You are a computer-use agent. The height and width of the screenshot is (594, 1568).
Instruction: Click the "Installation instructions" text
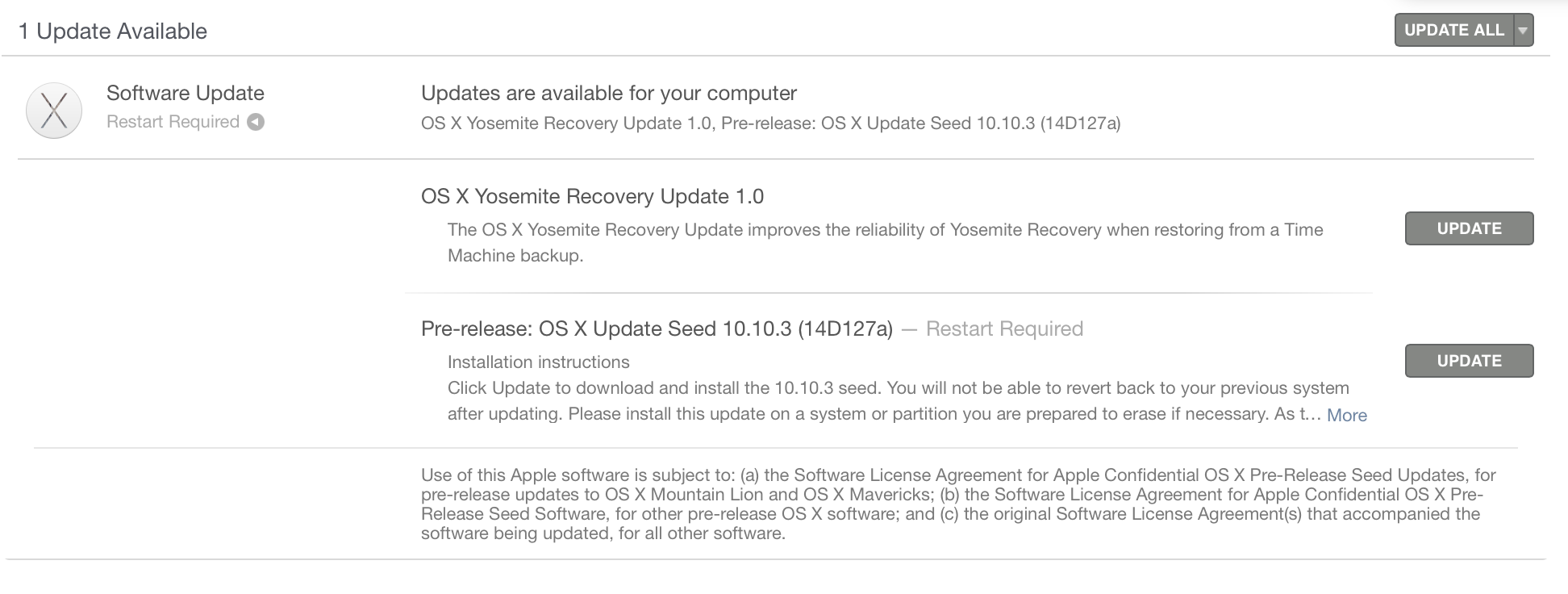click(538, 362)
